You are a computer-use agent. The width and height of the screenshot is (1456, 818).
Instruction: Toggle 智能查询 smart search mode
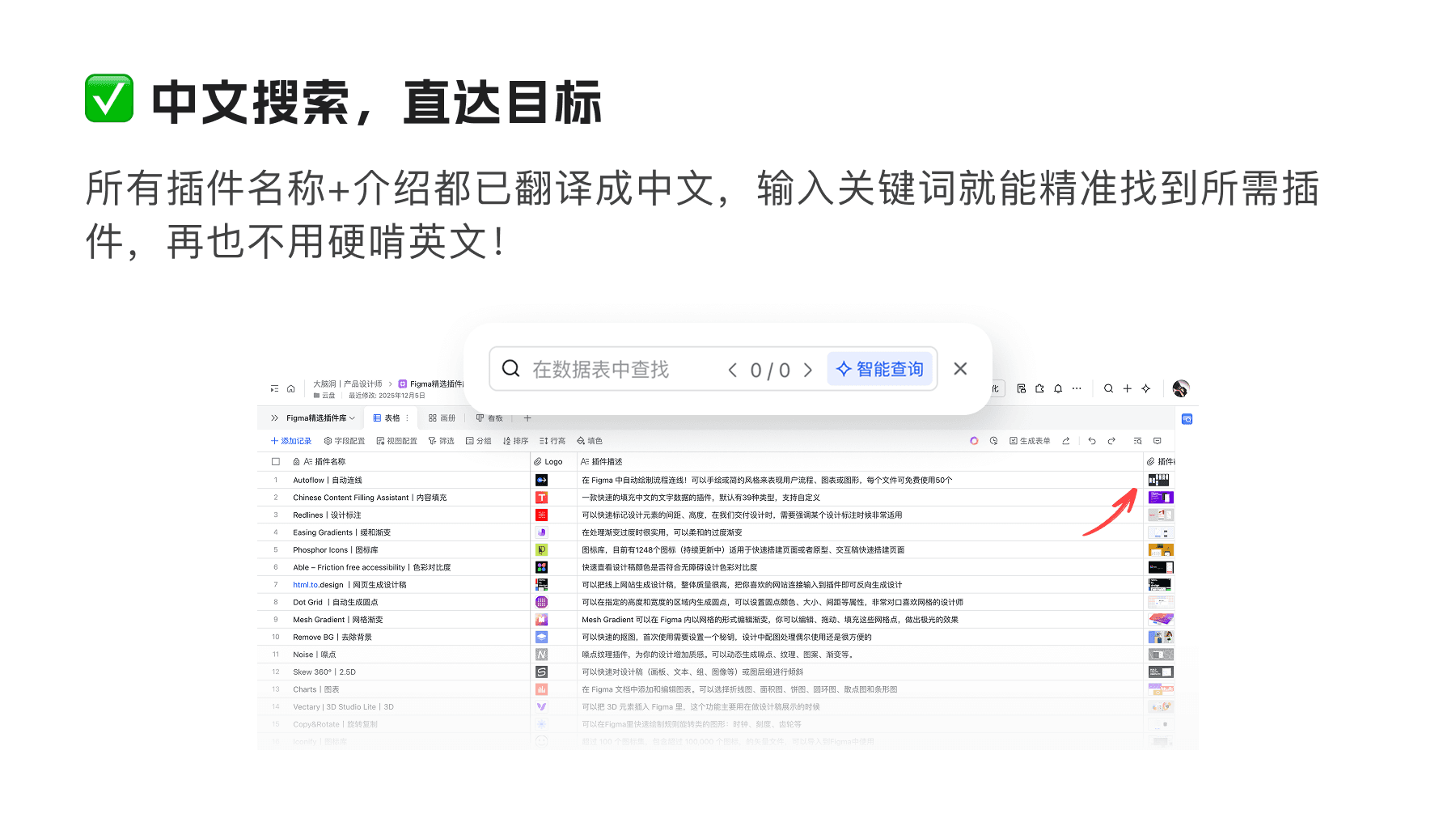882,369
